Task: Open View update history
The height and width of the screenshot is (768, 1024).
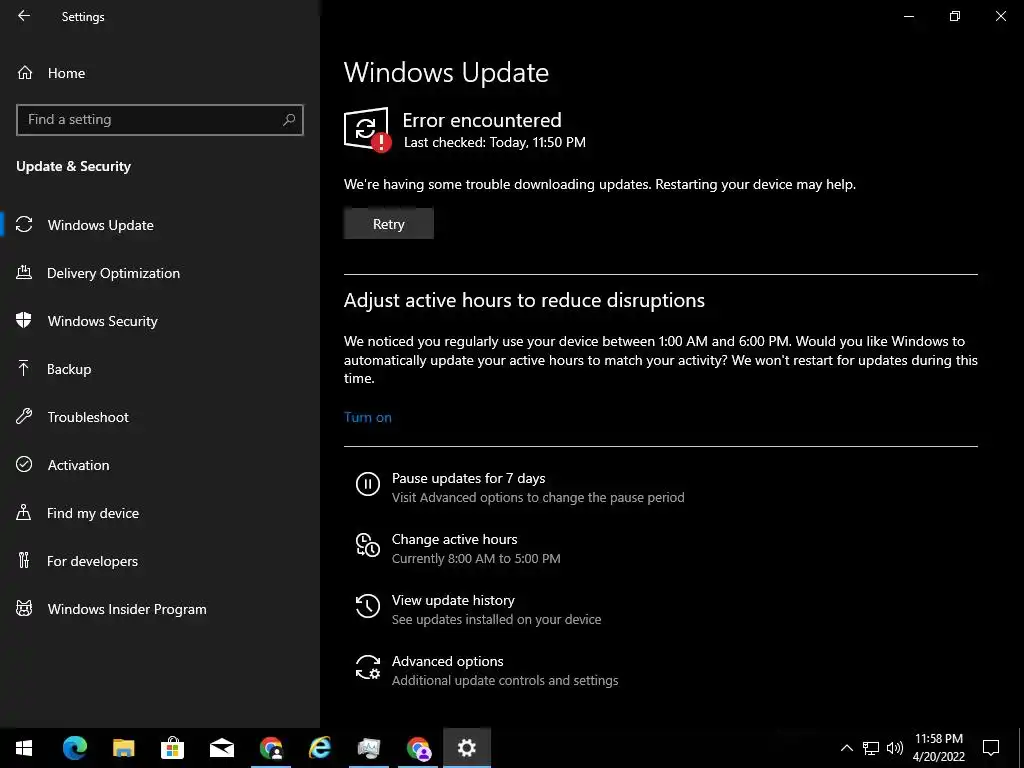Action: click(453, 600)
